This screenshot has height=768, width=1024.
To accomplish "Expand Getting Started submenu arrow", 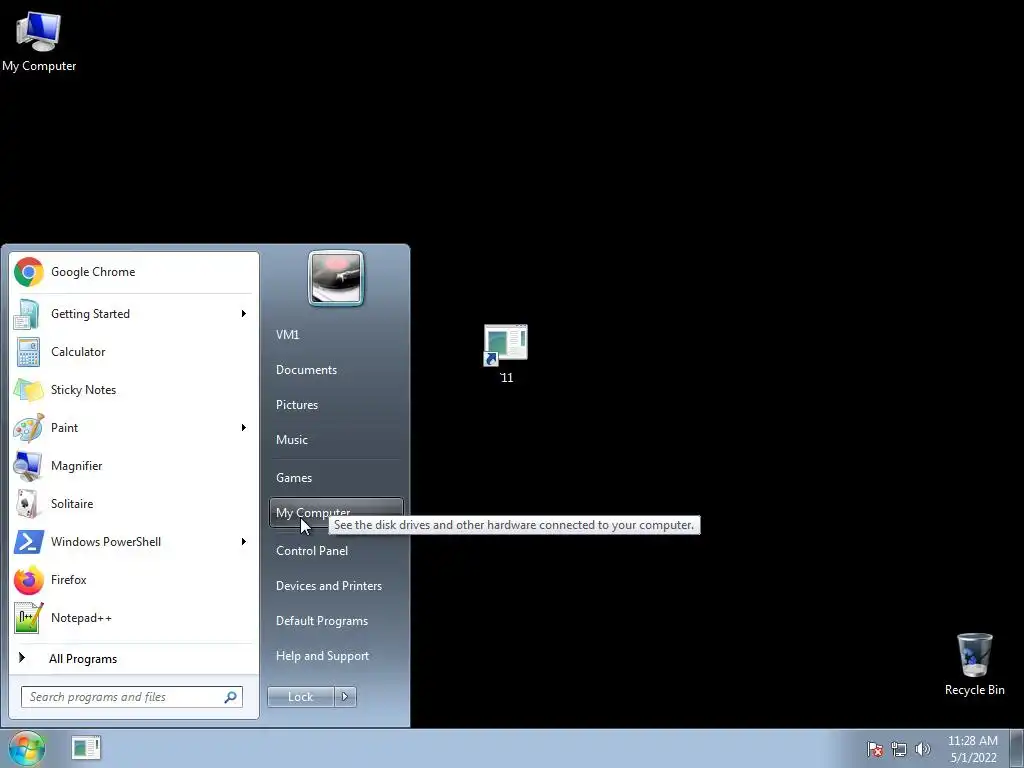I will point(244,314).
